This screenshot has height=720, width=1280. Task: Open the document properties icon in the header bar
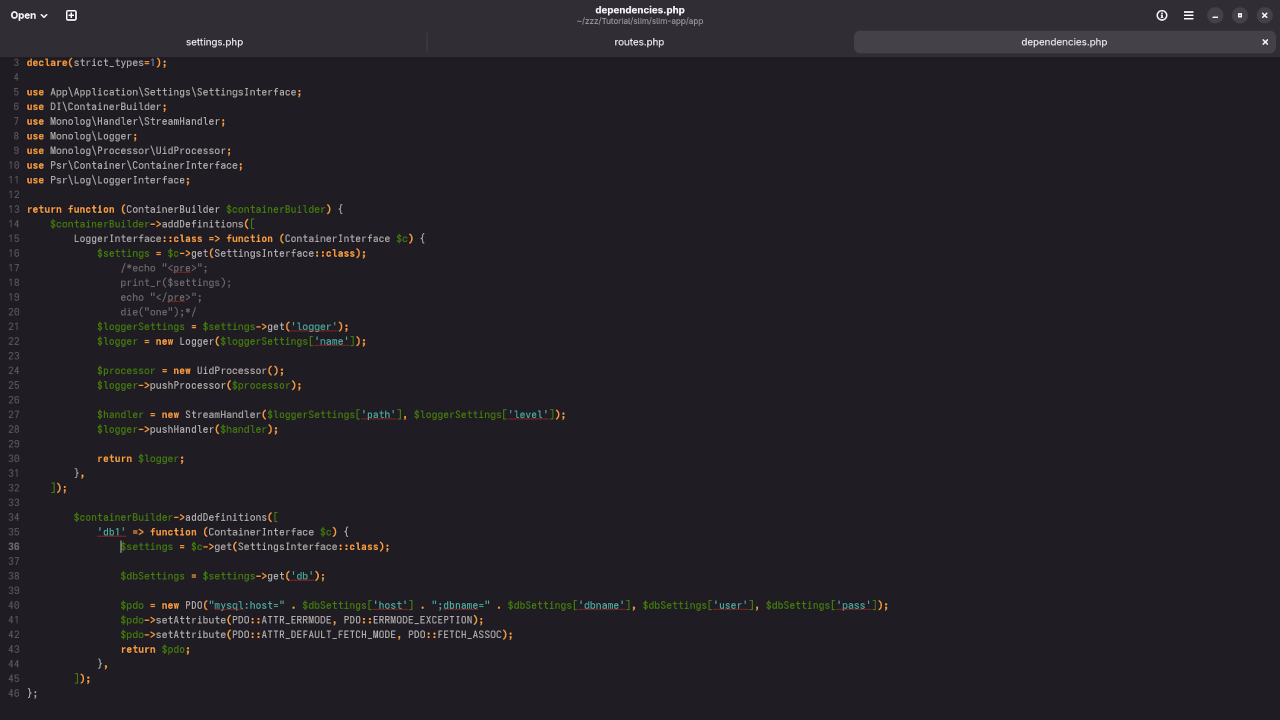click(x=1162, y=15)
